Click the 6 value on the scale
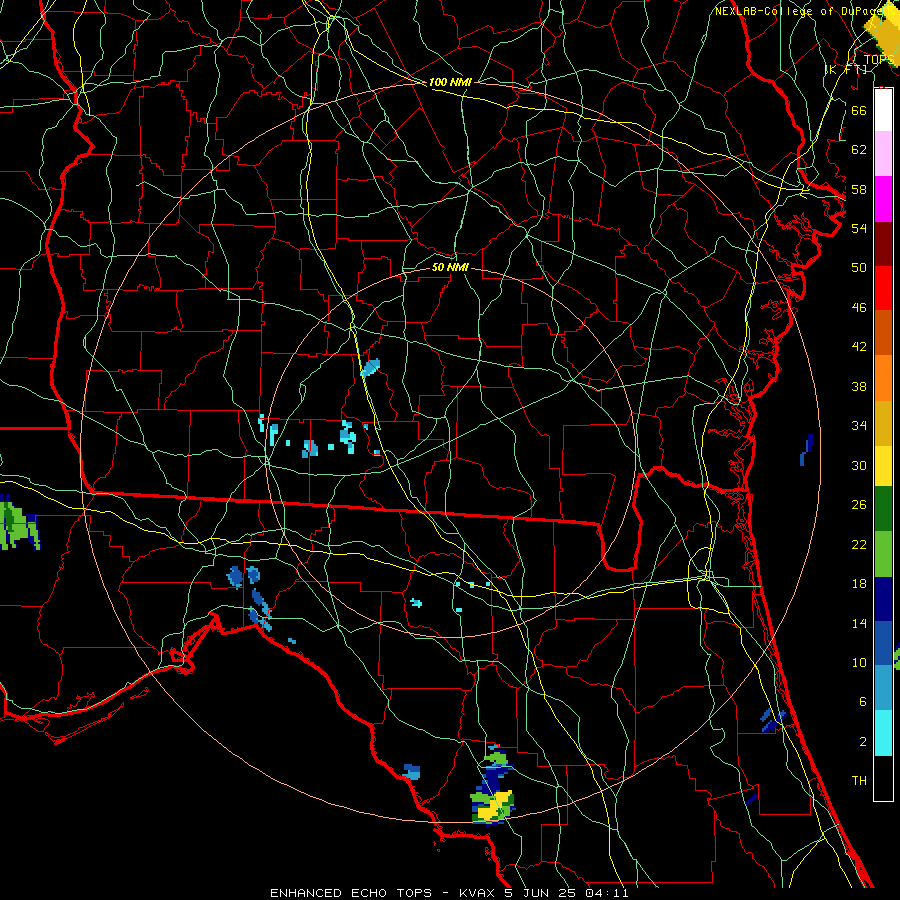900x900 pixels. click(862, 702)
